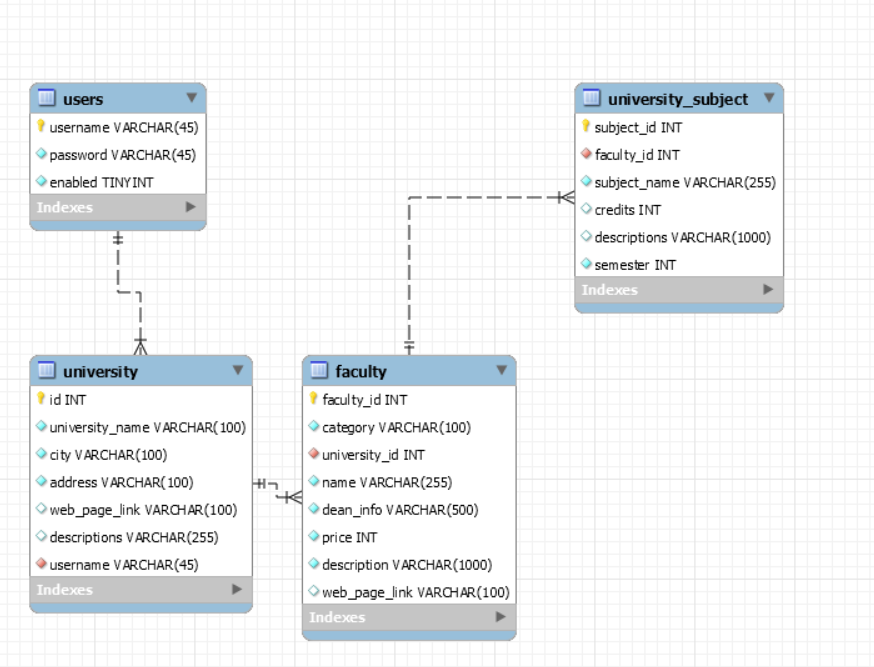
Task: Expand Indexes section of faculty table
Action: (500, 617)
